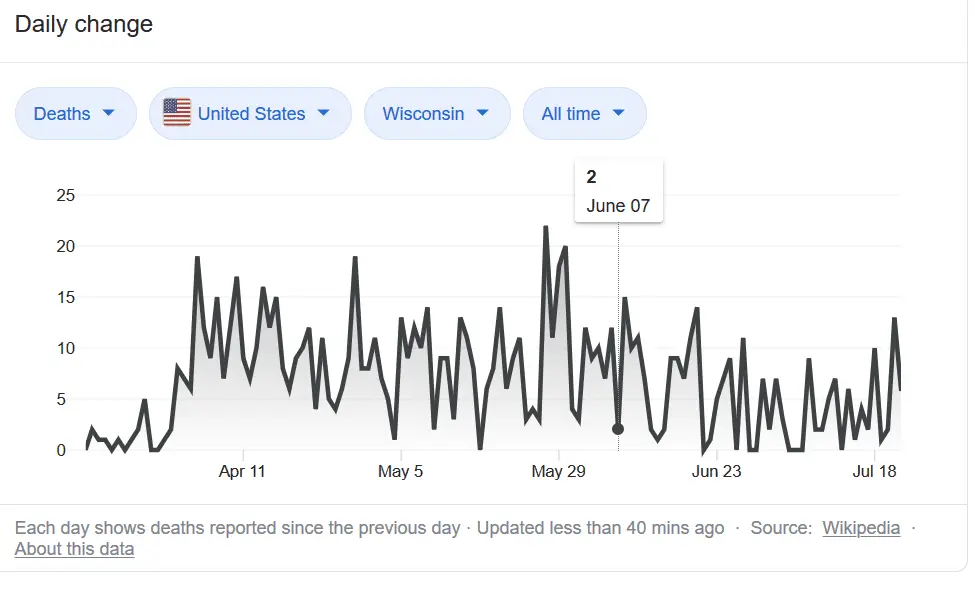
Task: Click the caret arrow beside Wisconsin
Action: [483, 113]
